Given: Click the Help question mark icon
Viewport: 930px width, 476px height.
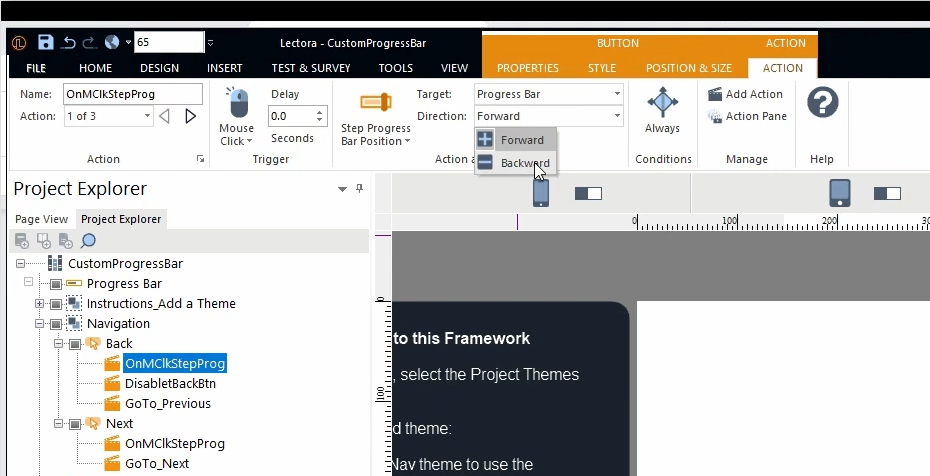Looking at the screenshot, I should 822,103.
